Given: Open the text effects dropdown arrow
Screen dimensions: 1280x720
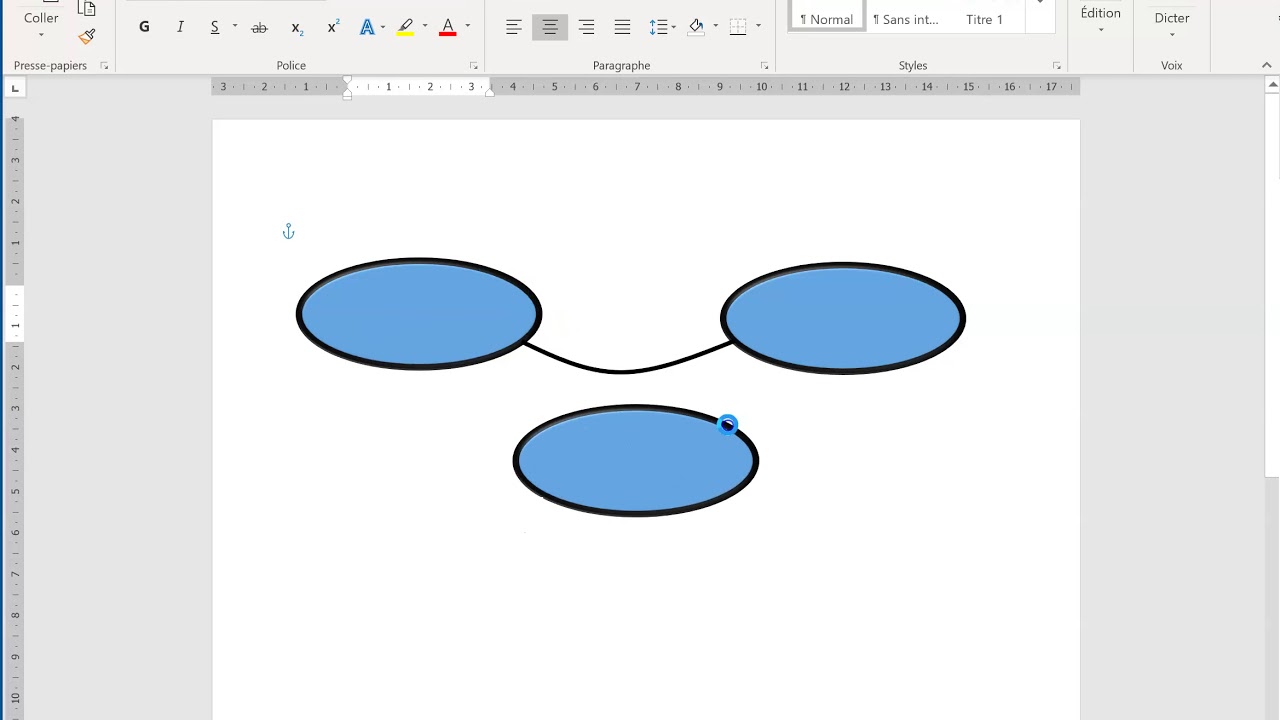Looking at the screenshot, I should pyautogui.click(x=383, y=27).
